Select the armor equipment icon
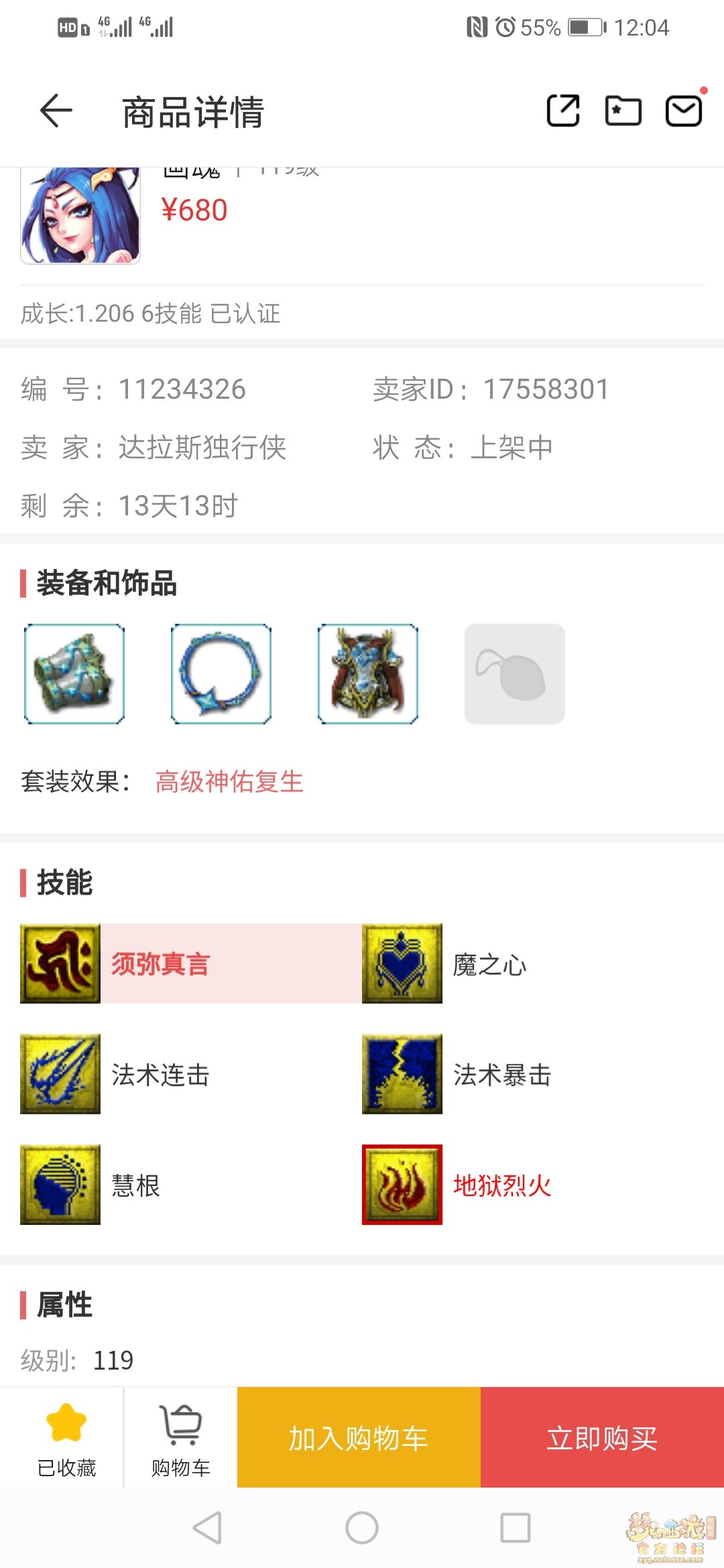This screenshot has width=724, height=1568. (x=368, y=674)
